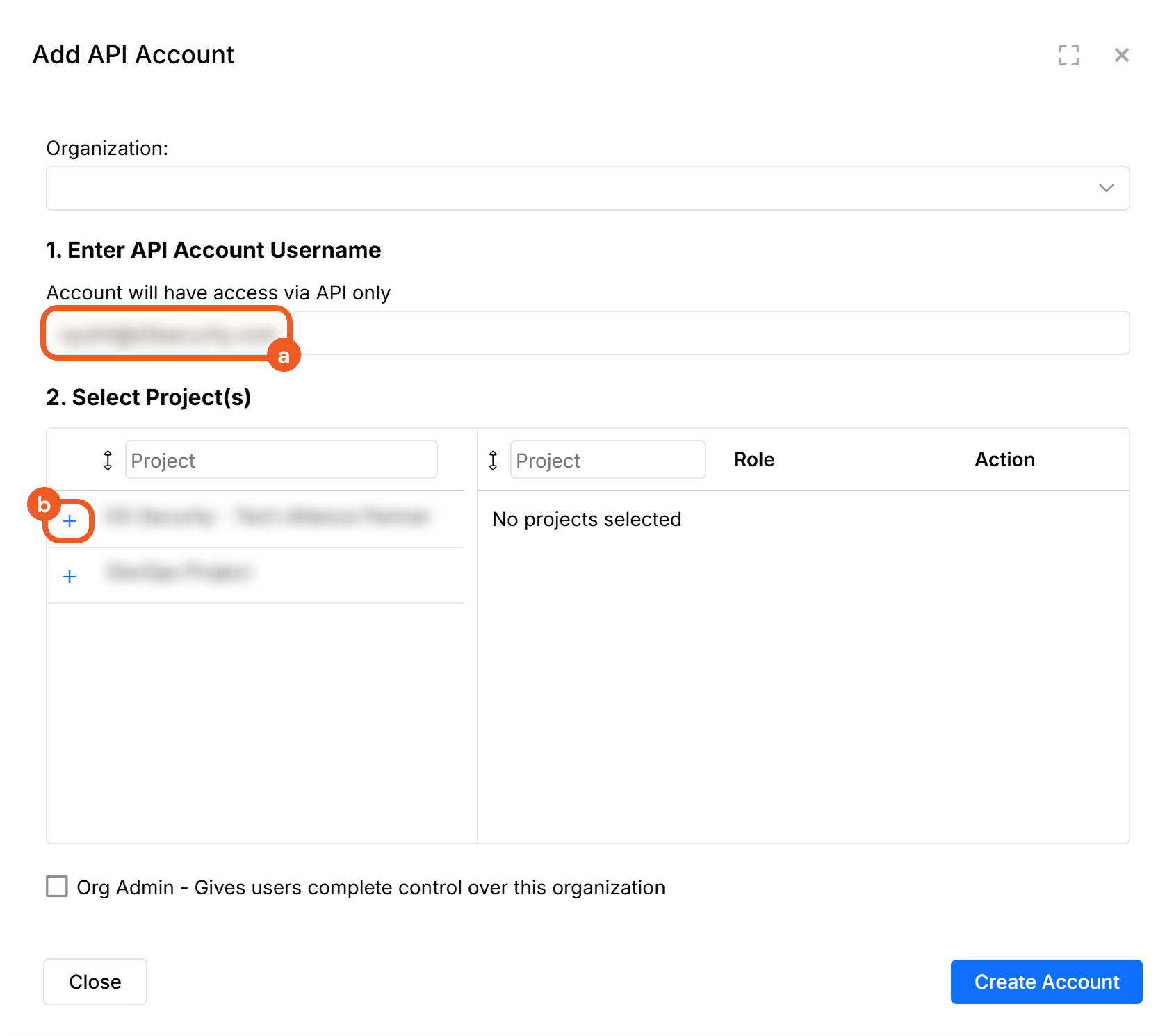Sort available projects list via sort icon

108,460
